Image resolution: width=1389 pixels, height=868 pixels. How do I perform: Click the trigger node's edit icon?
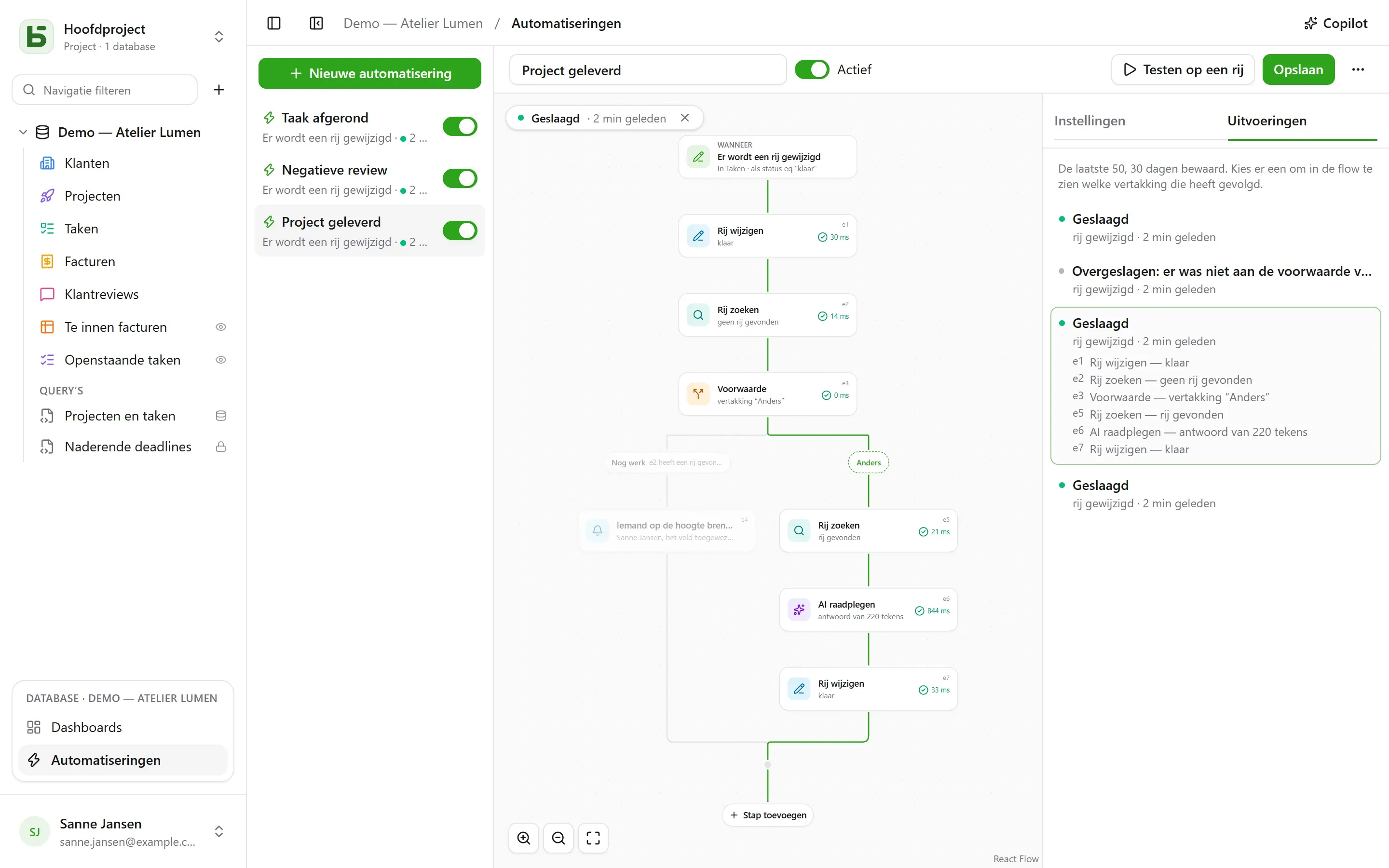pyautogui.click(x=698, y=157)
